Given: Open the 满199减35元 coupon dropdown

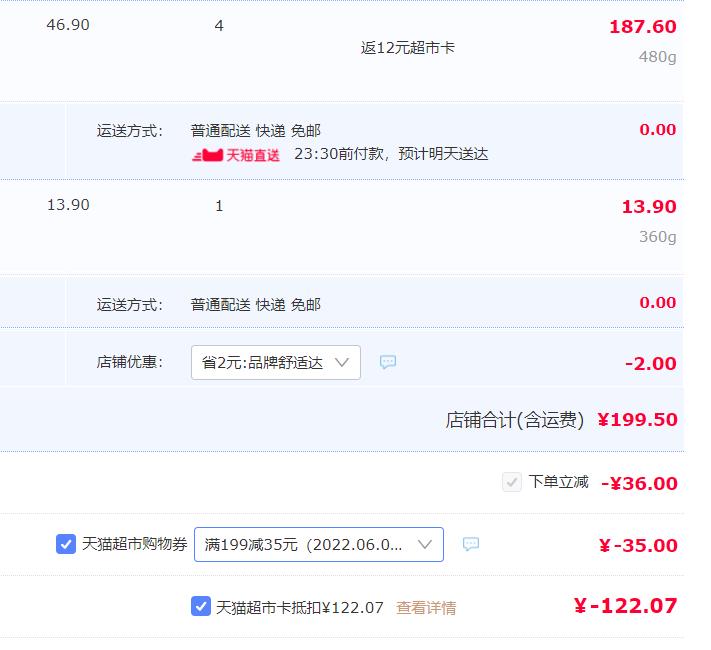Looking at the screenshot, I should coord(319,544).
